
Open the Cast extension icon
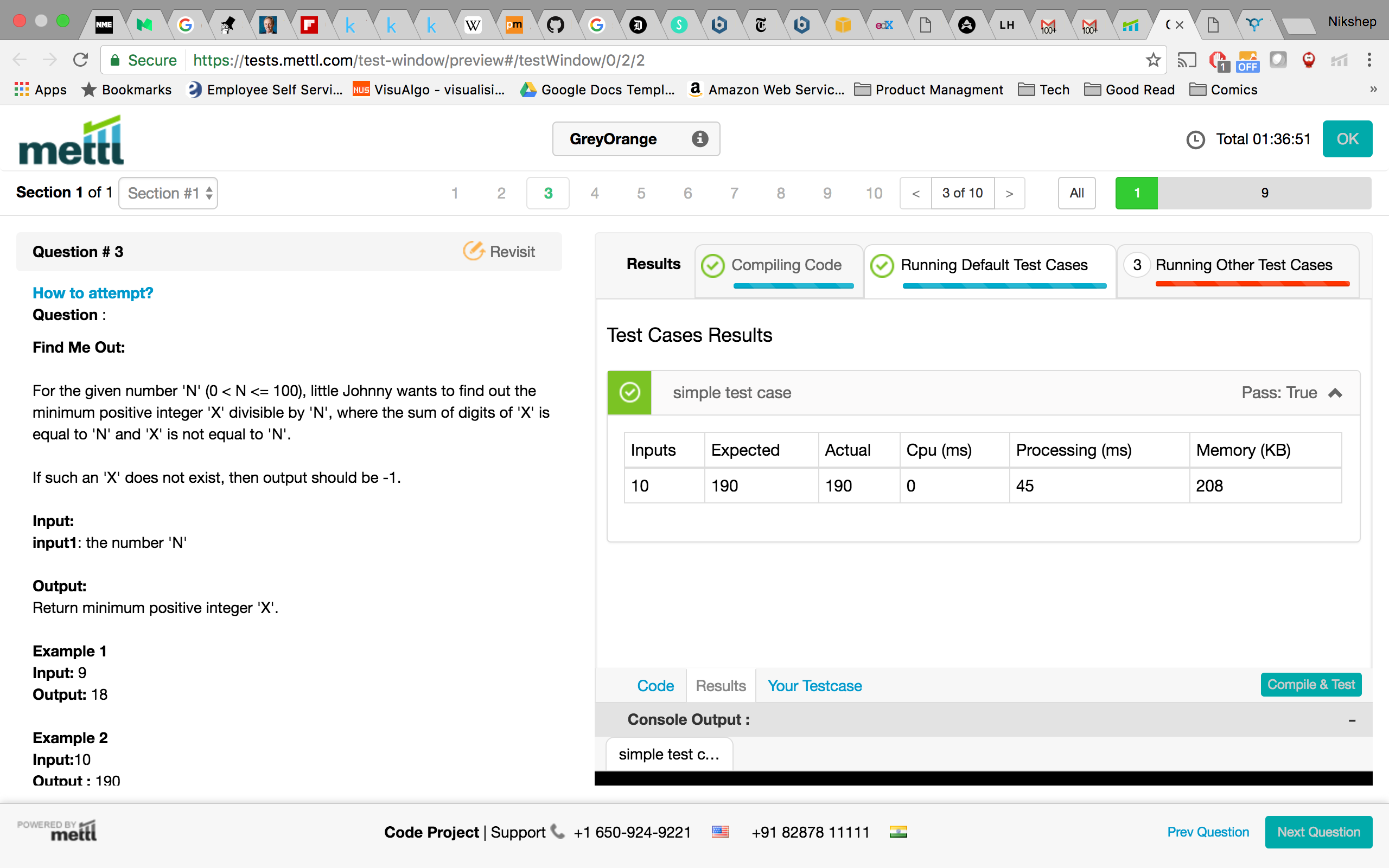[1187, 60]
